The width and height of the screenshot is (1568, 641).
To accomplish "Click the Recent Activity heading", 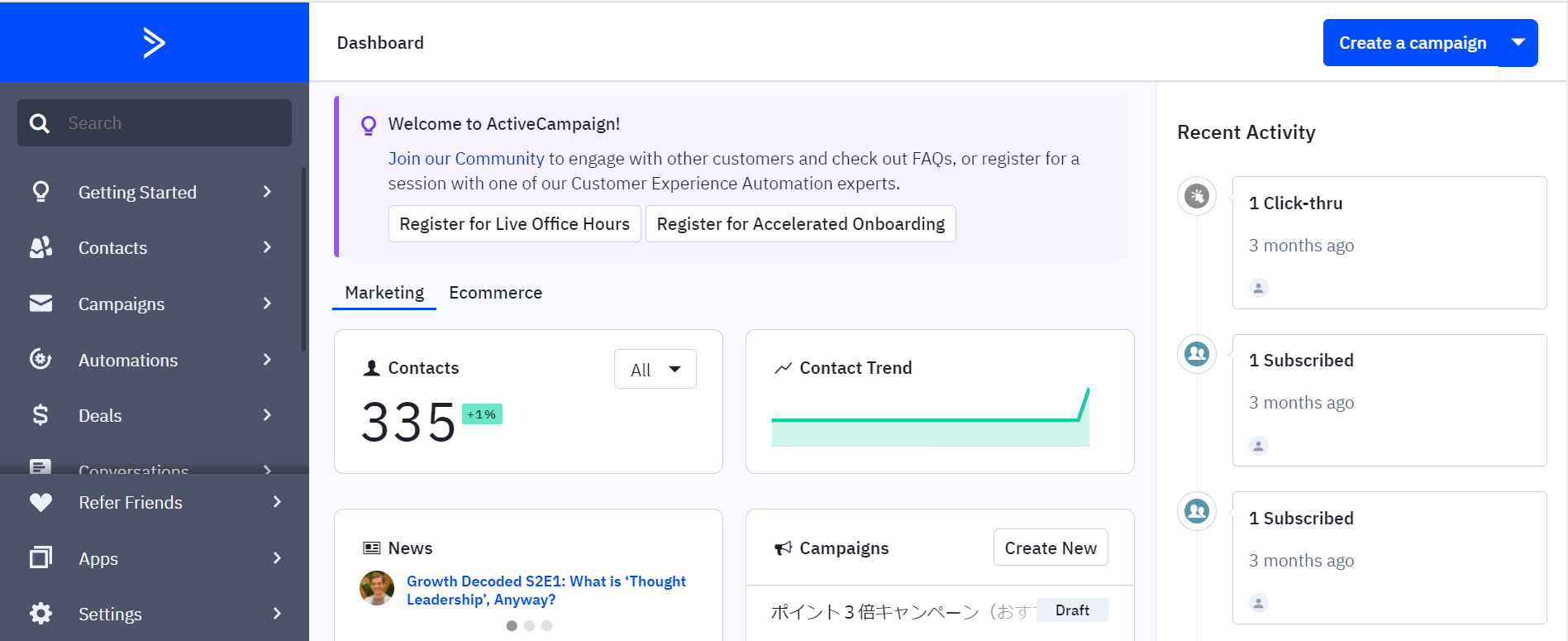I will tap(1246, 132).
